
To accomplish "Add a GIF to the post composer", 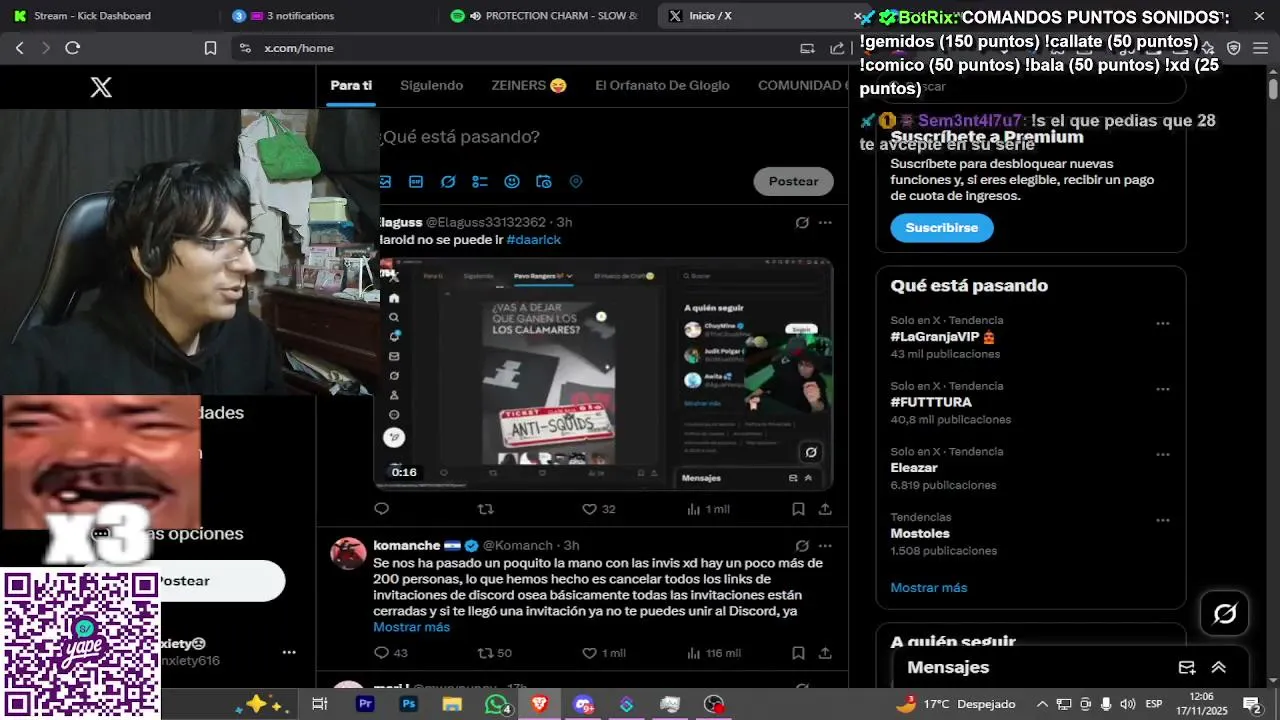I will 416,182.
